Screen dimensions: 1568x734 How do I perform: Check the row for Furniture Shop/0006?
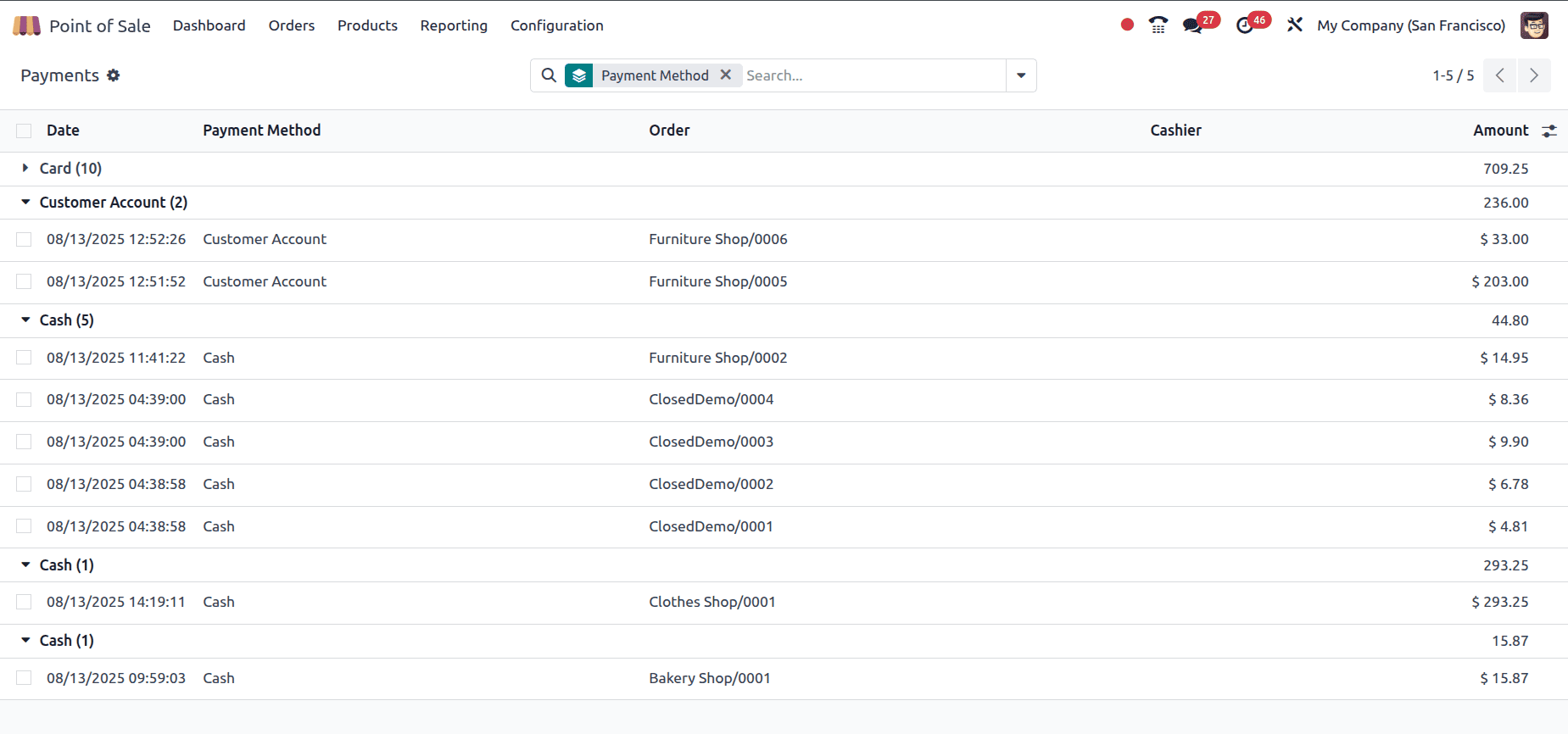click(x=24, y=240)
